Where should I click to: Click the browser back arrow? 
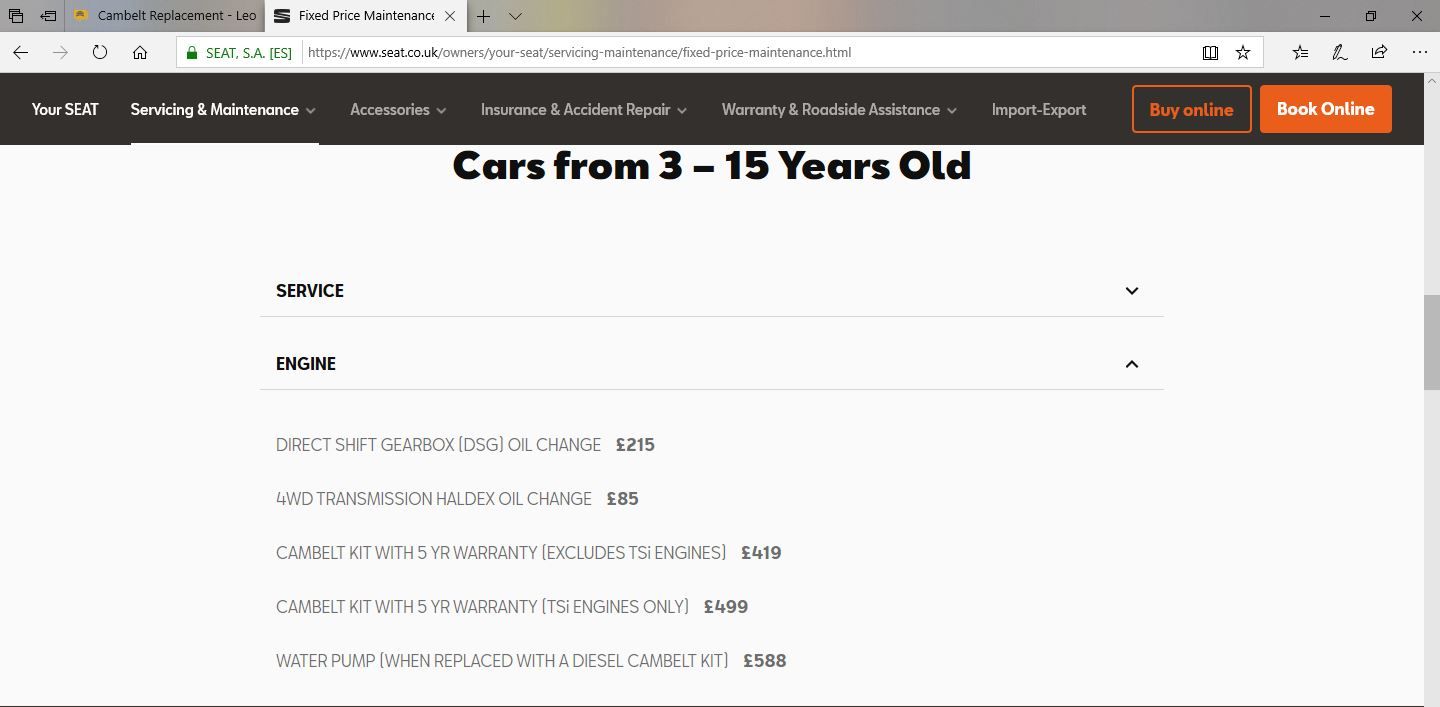tap(20, 53)
